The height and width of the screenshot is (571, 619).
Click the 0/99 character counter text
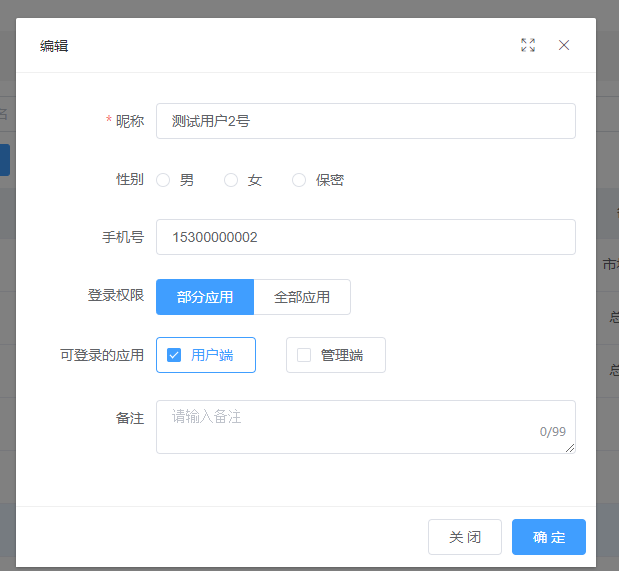point(553,432)
